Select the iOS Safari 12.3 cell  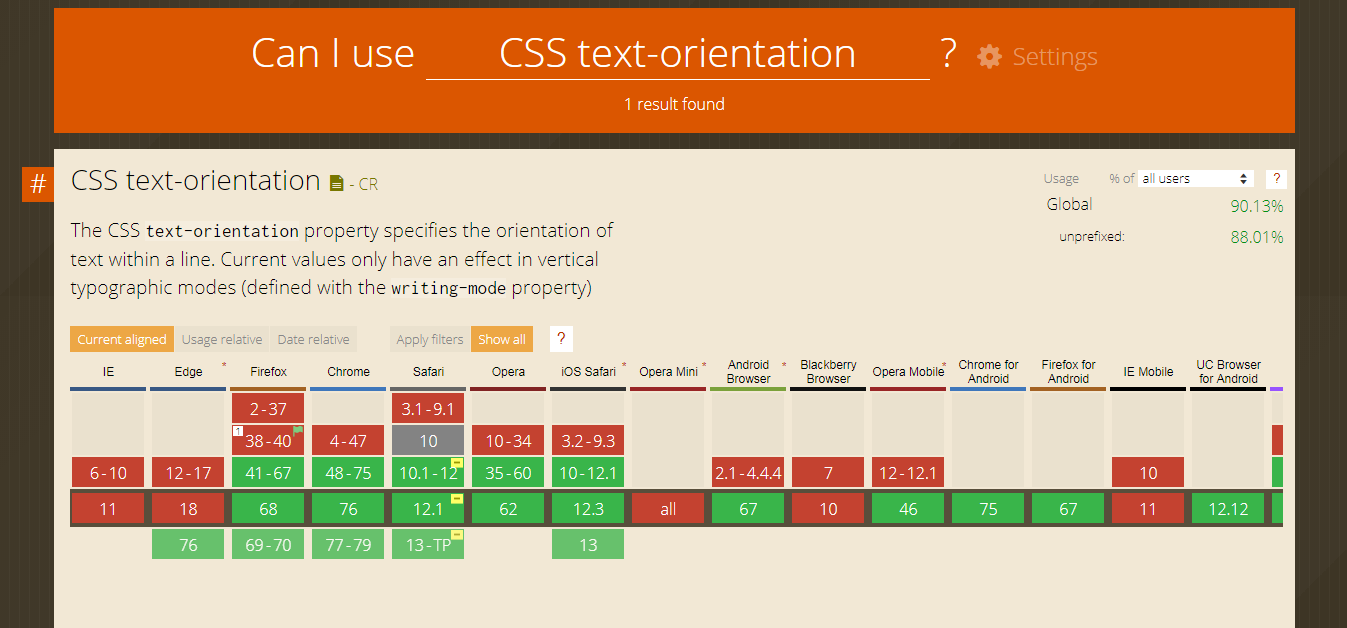pos(588,509)
